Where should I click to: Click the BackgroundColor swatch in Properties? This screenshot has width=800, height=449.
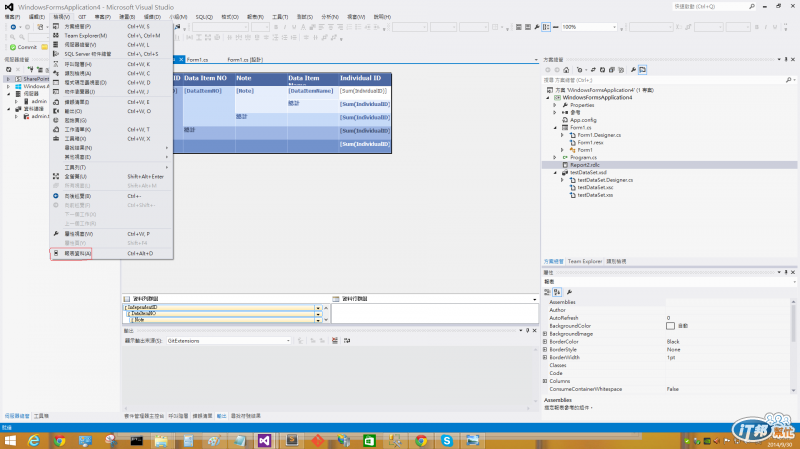tap(670, 326)
